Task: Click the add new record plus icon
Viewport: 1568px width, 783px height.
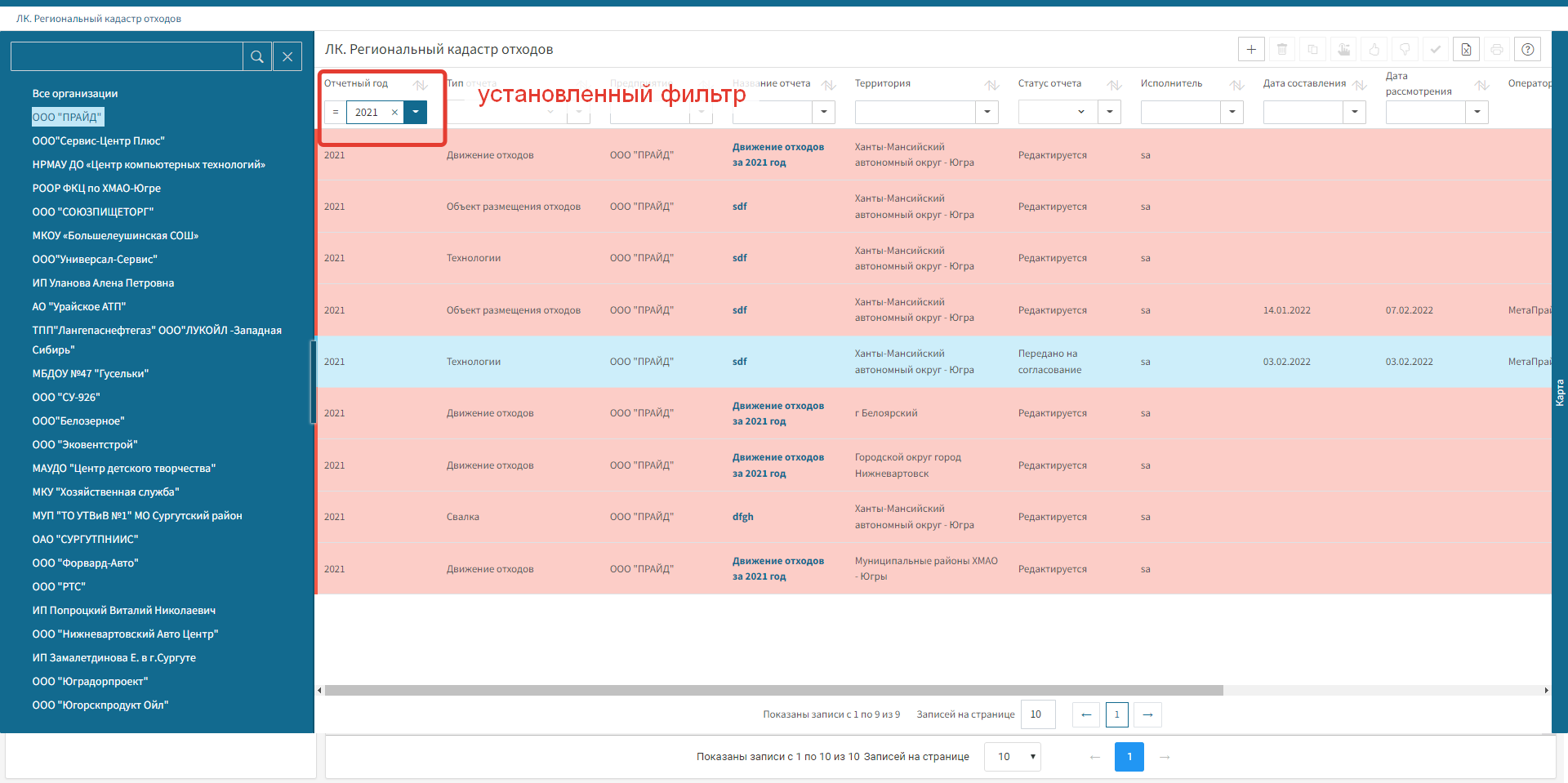Action: pyautogui.click(x=1251, y=50)
